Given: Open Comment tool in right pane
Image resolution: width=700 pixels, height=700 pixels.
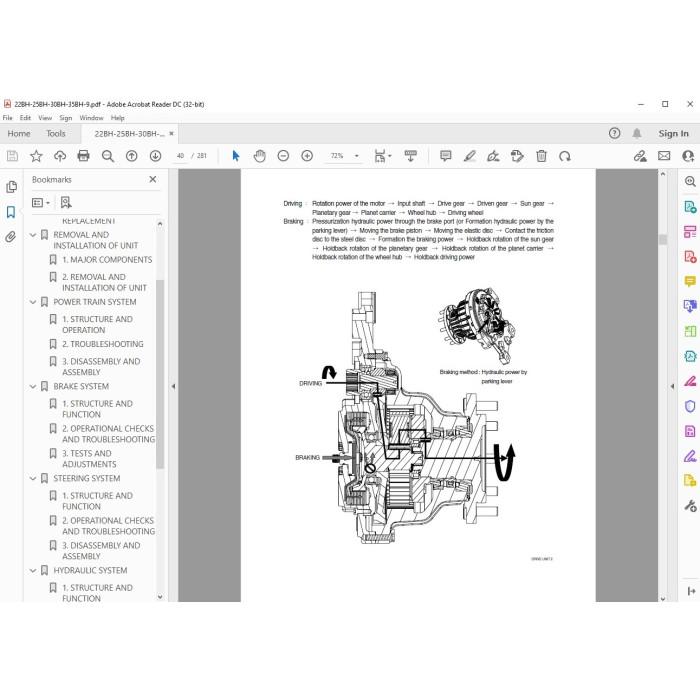Looking at the screenshot, I should coord(690,281).
